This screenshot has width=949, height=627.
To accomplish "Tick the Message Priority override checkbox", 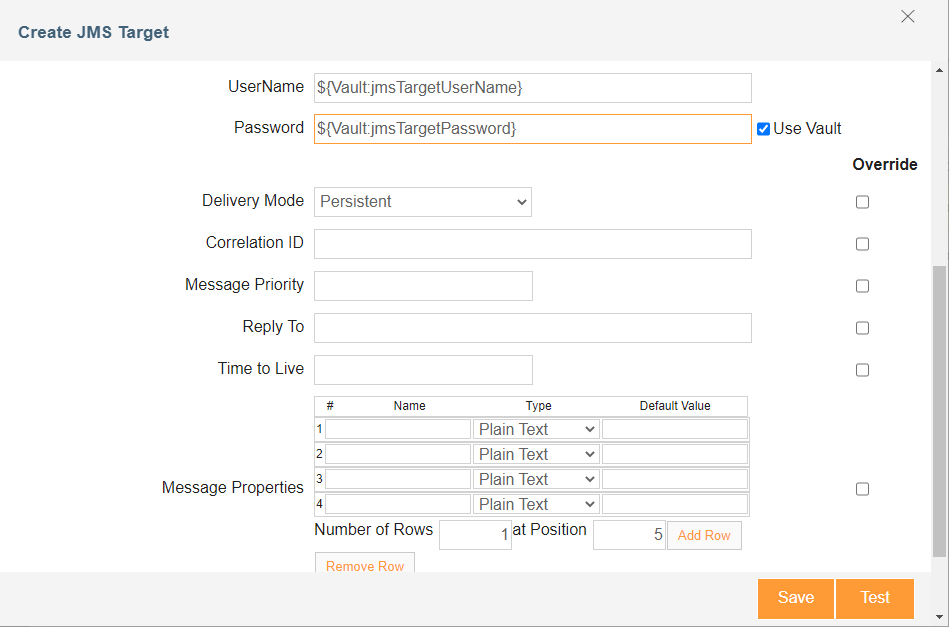I will (x=862, y=286).
